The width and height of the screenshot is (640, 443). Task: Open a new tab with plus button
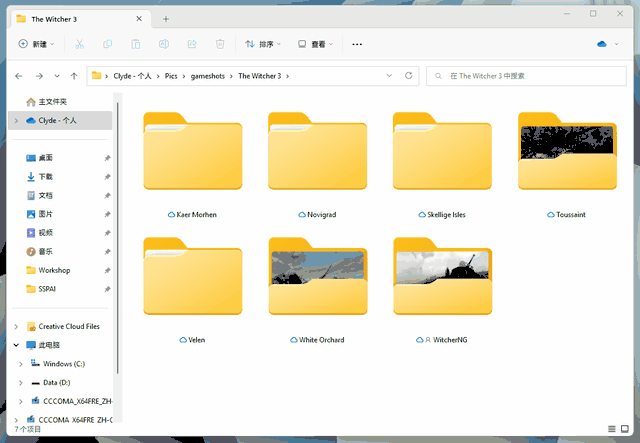(166, 19)
